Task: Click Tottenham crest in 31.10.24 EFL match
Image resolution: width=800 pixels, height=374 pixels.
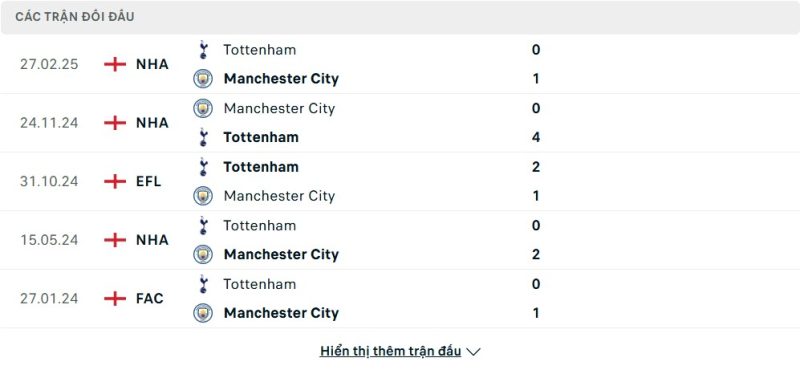Action: [203, 167]
